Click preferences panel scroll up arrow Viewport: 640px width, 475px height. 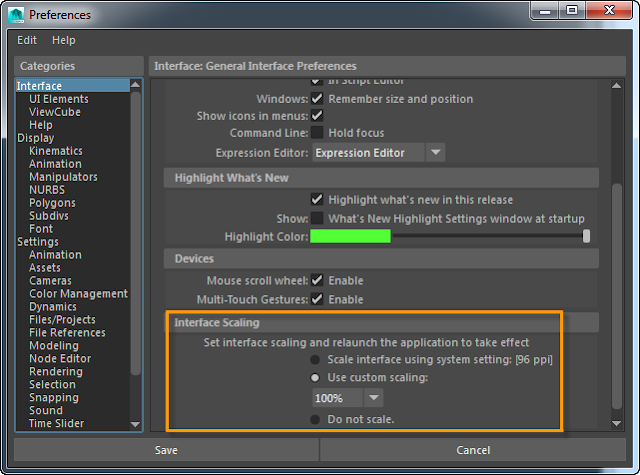tap(616, 86)
